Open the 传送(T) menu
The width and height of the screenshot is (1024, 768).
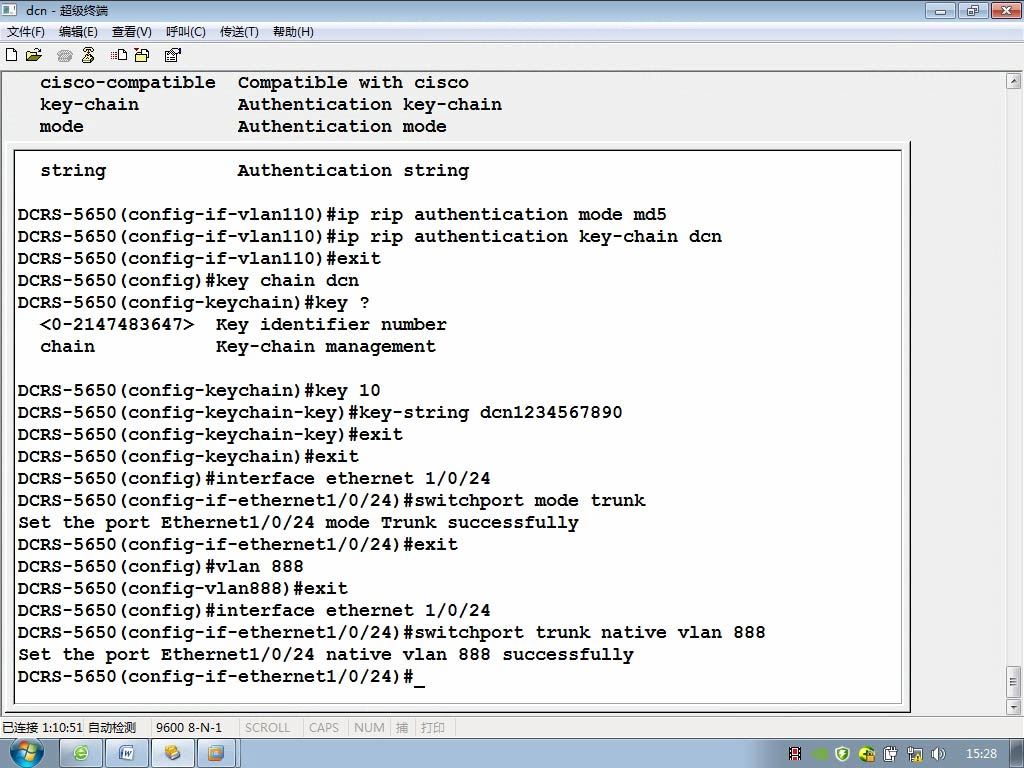point(239,31)
